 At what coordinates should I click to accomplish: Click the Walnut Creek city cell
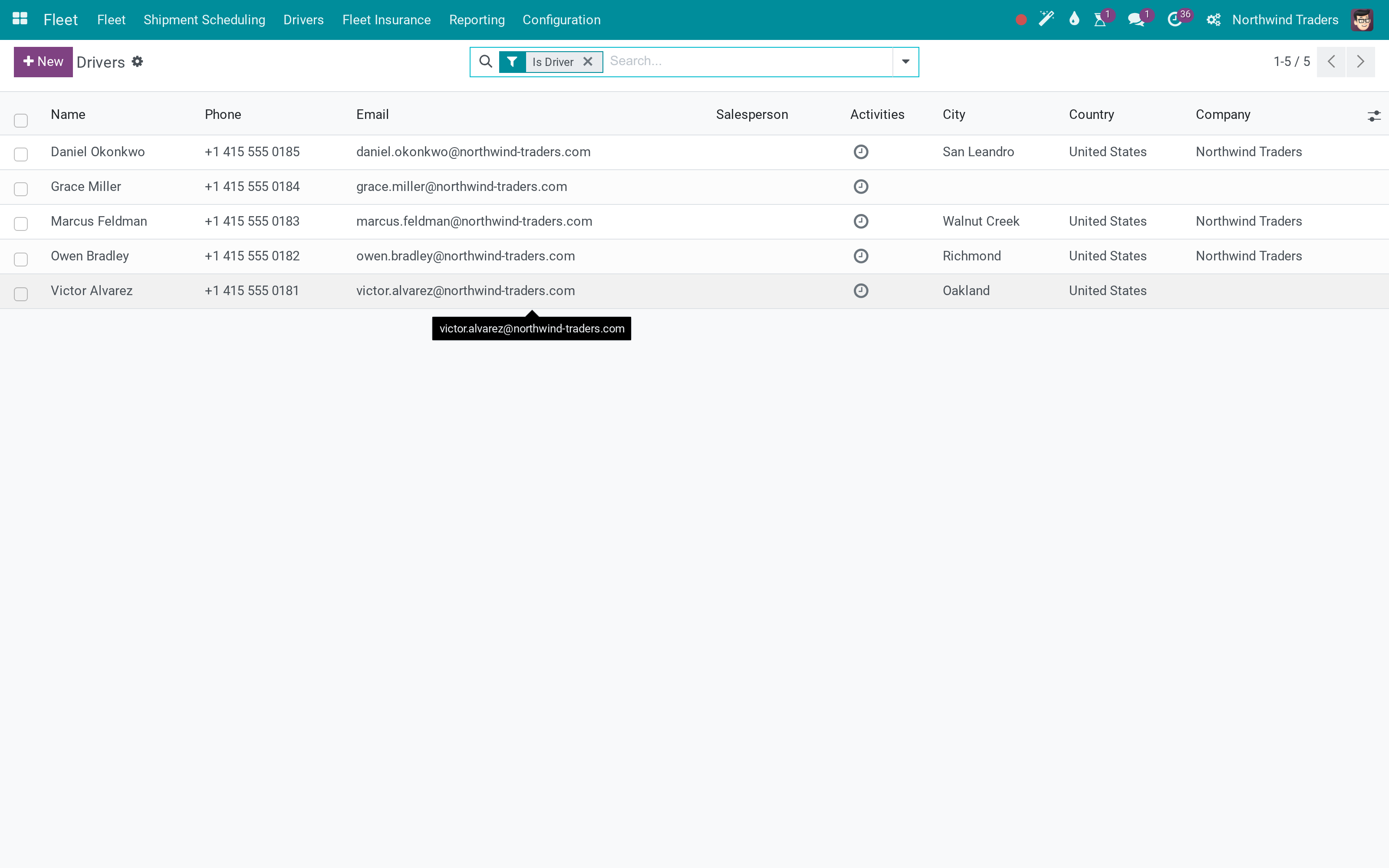tap(981, 222)
